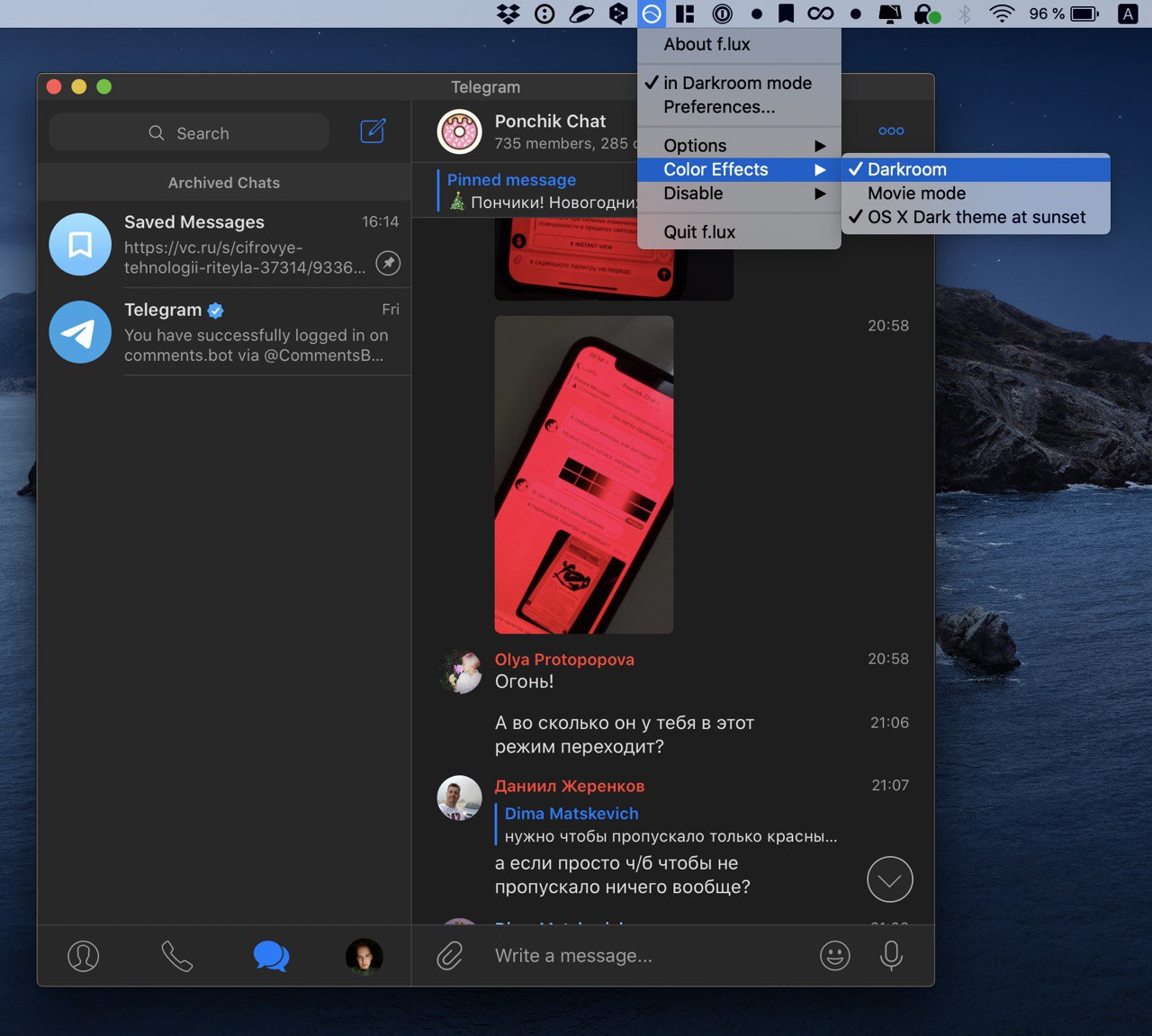This screenshot has height=1036, width=1152.
Task: Click the f.lux menu bar icon
Action: click(652, 14)
